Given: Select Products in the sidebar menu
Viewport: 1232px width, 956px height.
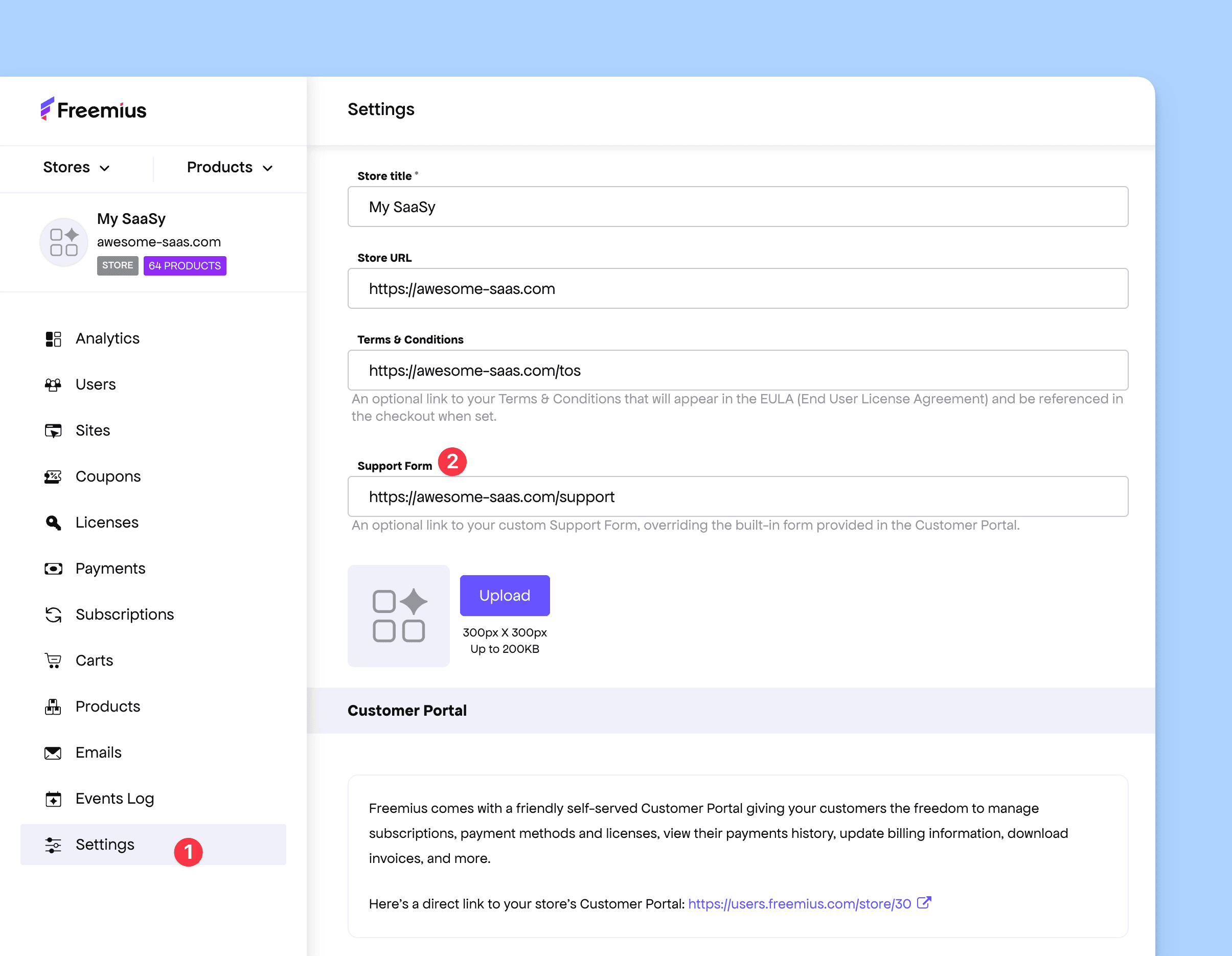Looking at the screenshot, I should click(x=153, y=707).
